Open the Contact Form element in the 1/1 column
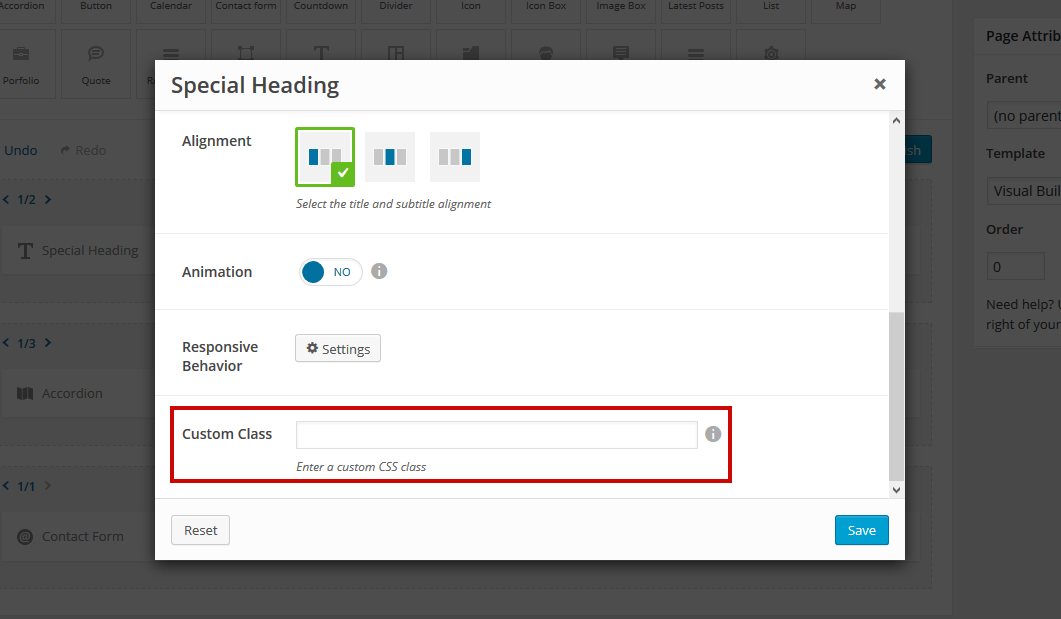This screenshot has width=1061, height=619. click(x=80, y=536)
